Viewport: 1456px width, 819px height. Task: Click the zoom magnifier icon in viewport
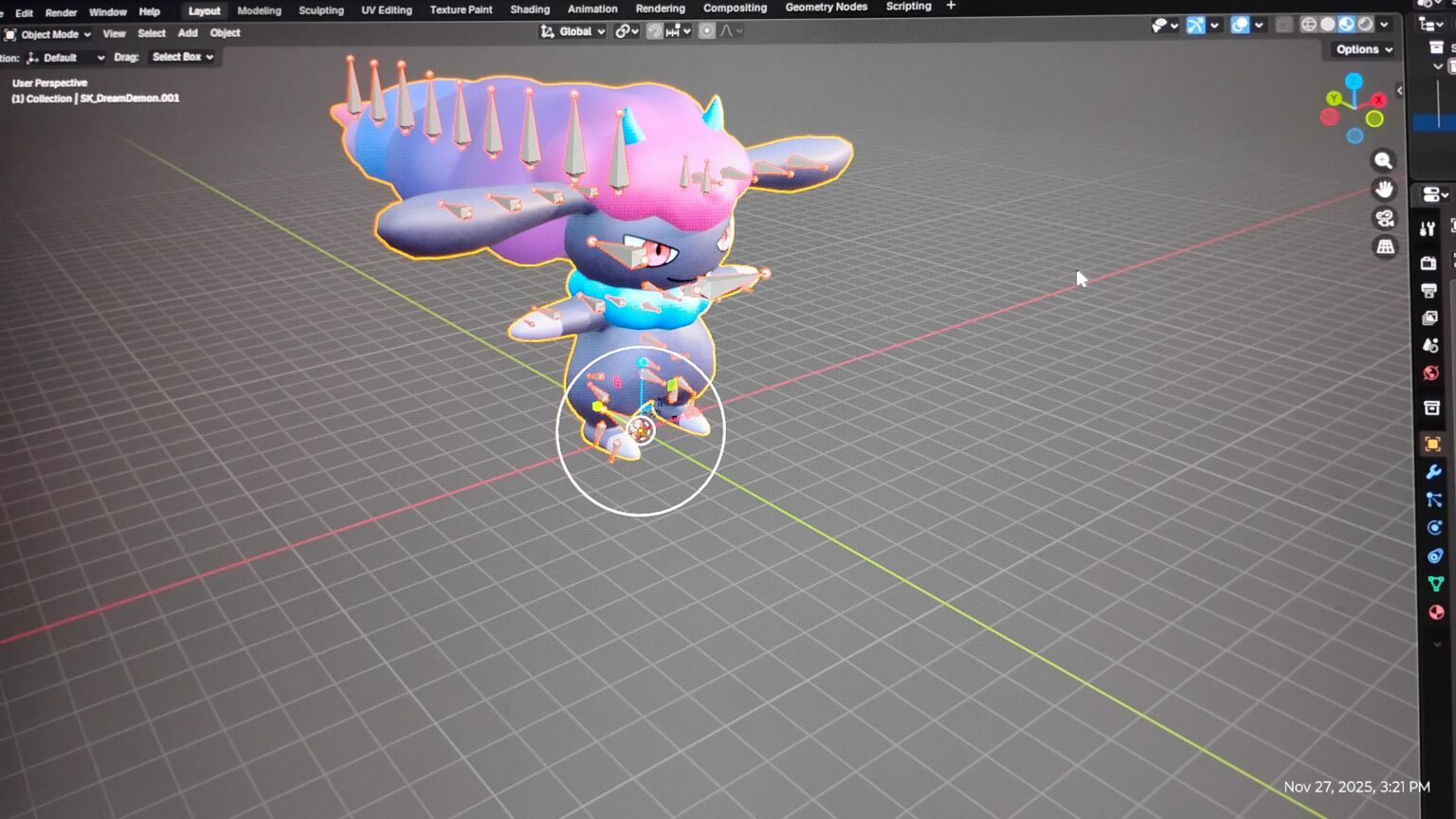(x=1383, y=161)
